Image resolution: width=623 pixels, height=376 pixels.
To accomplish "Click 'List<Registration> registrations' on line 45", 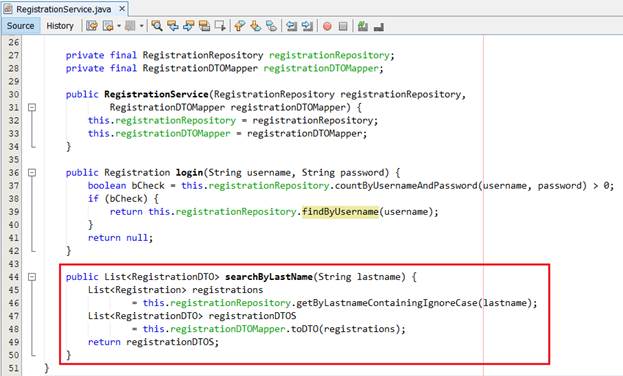I will pos(175,290).
